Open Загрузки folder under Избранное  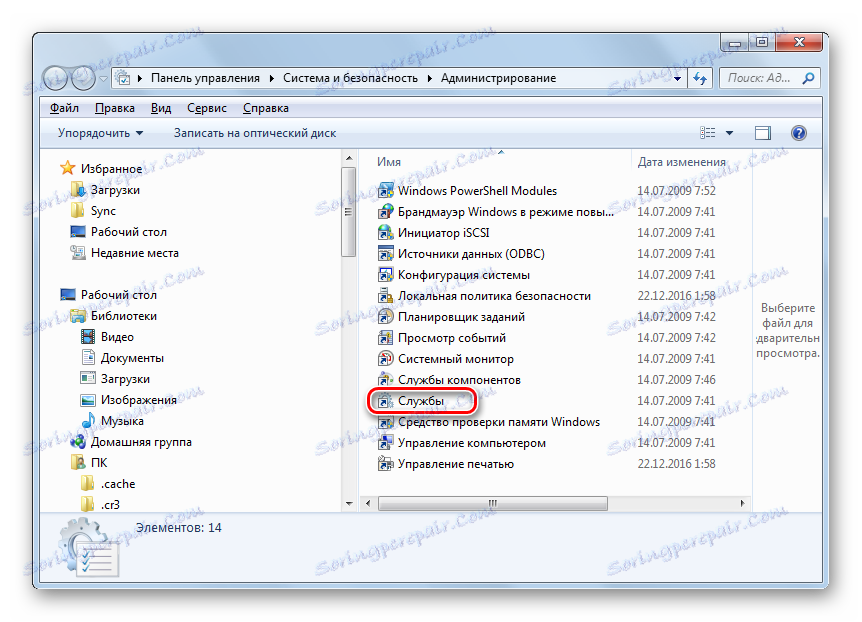[x=105, y=190]
